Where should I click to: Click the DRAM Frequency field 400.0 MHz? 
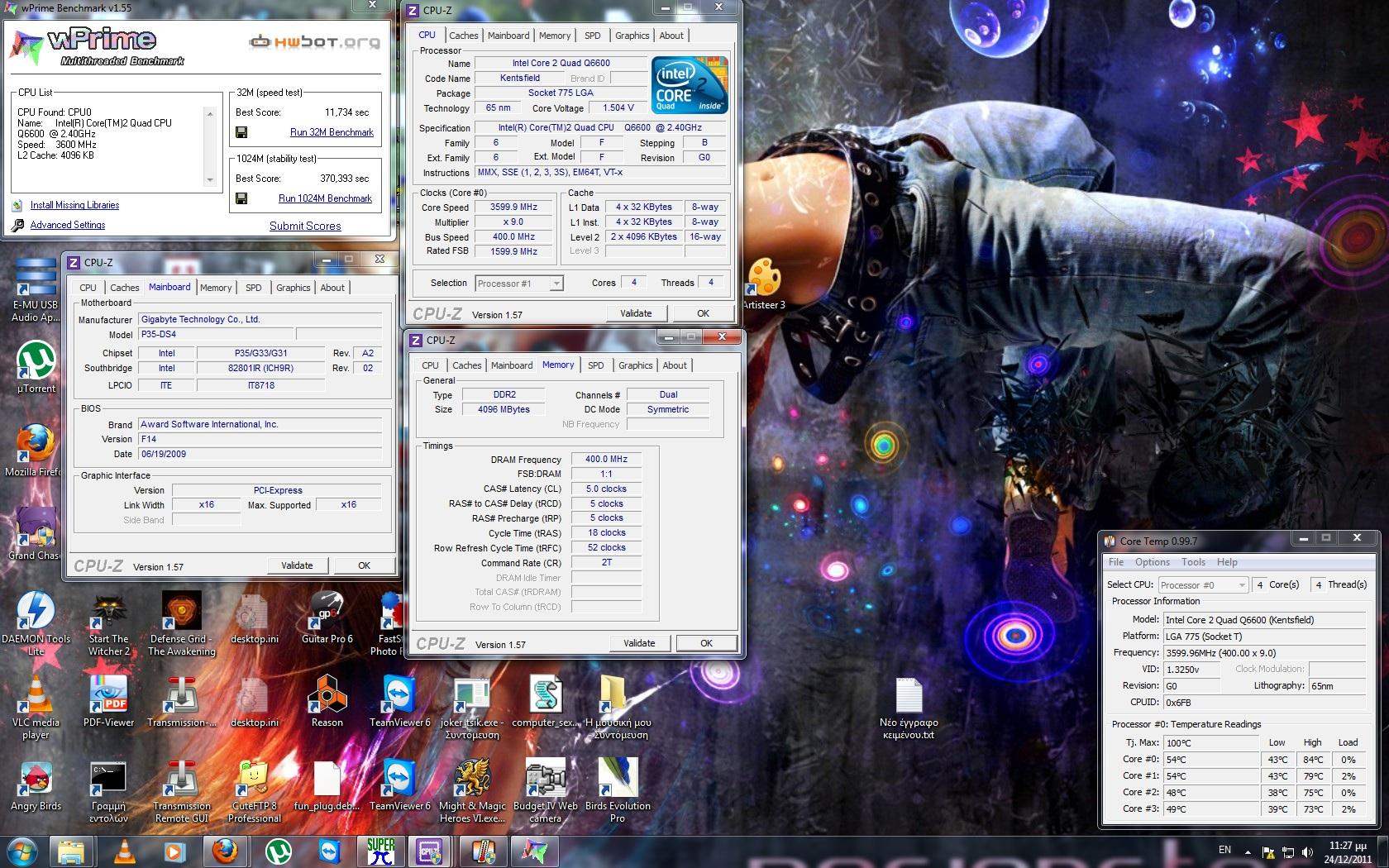tap(606, 459)
